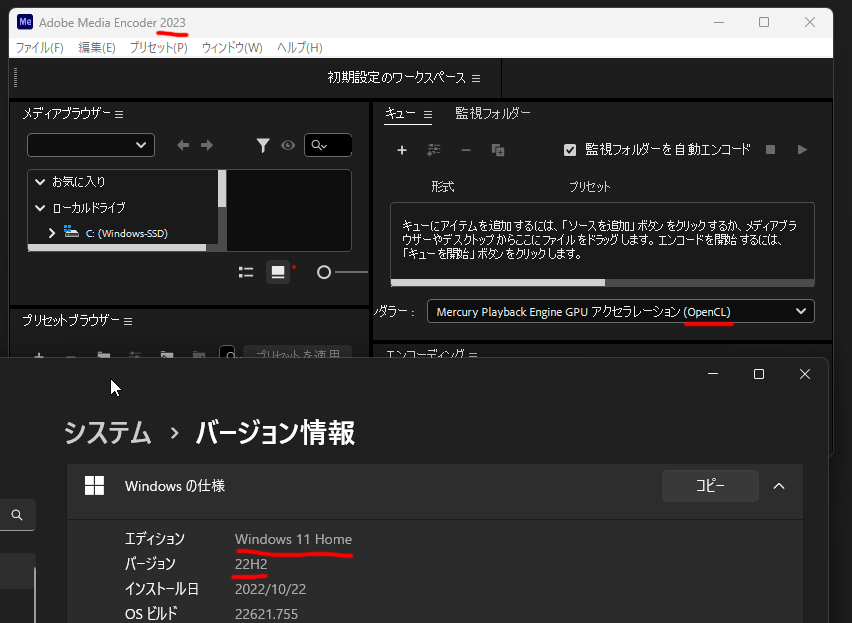Duplicate the selected queue item
The image size is (852, 623).
pos(498,150)
